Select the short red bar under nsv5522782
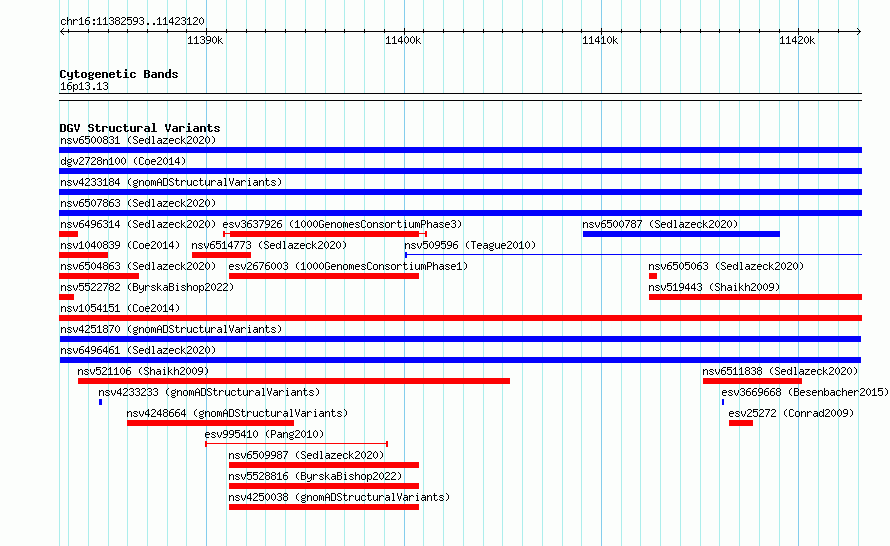Image resolution: width=890 pixels, height=546 pixels. (x=66, y=297)
